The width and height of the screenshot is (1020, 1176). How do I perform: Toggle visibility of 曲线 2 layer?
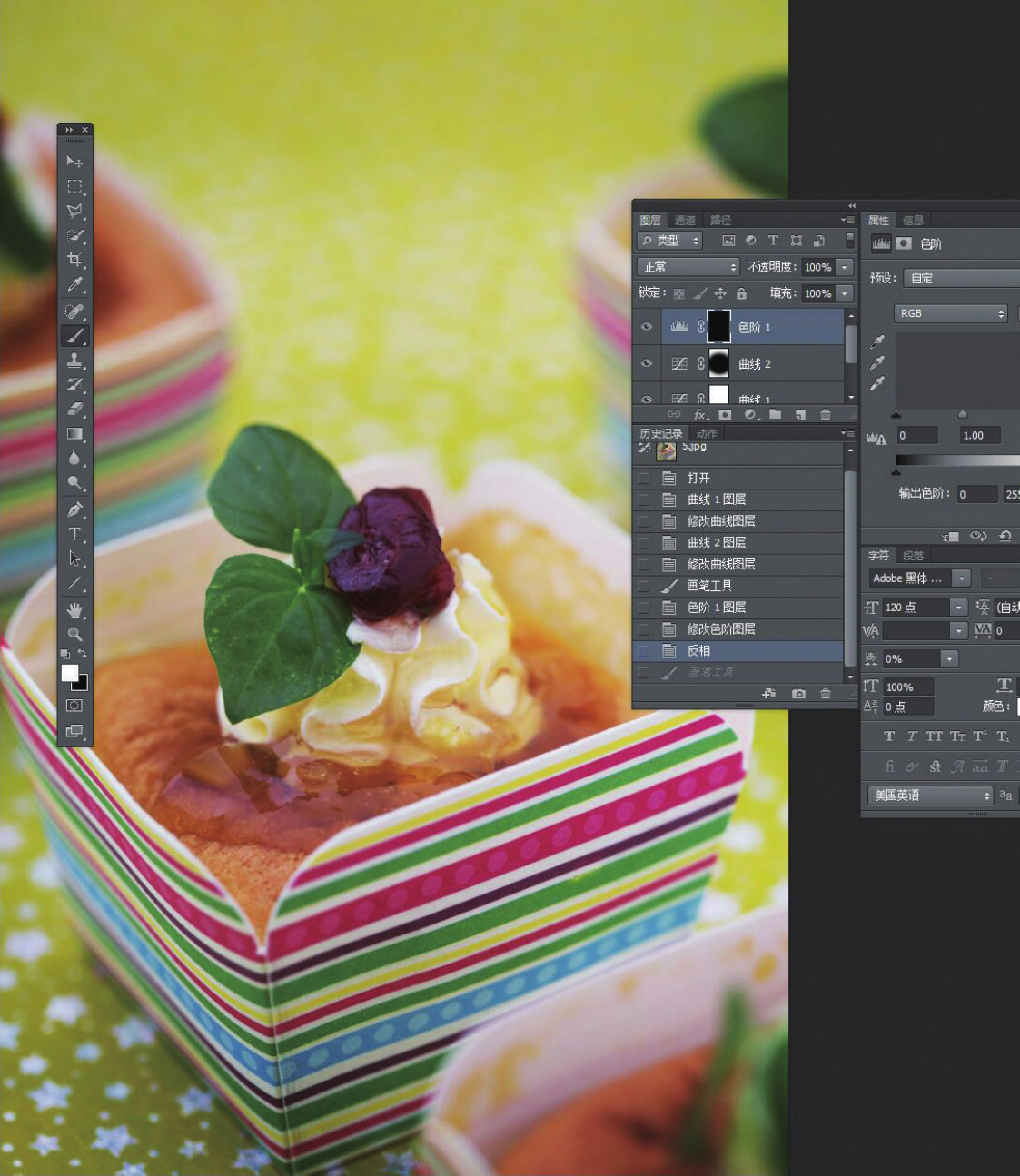pos(647,363)
